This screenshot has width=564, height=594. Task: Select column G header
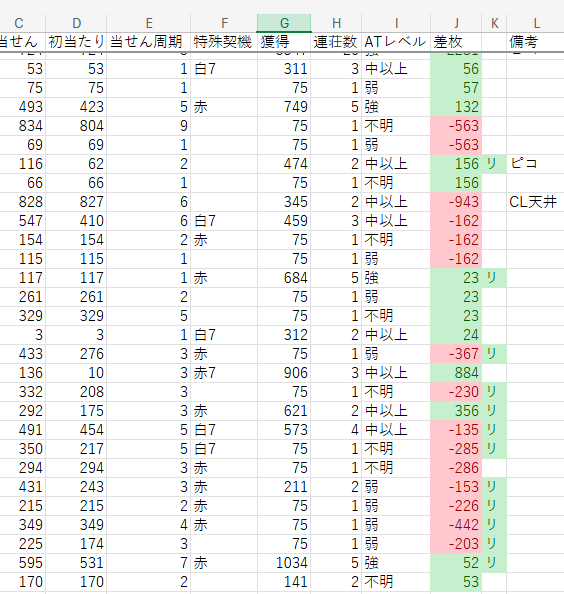[284, 23]
